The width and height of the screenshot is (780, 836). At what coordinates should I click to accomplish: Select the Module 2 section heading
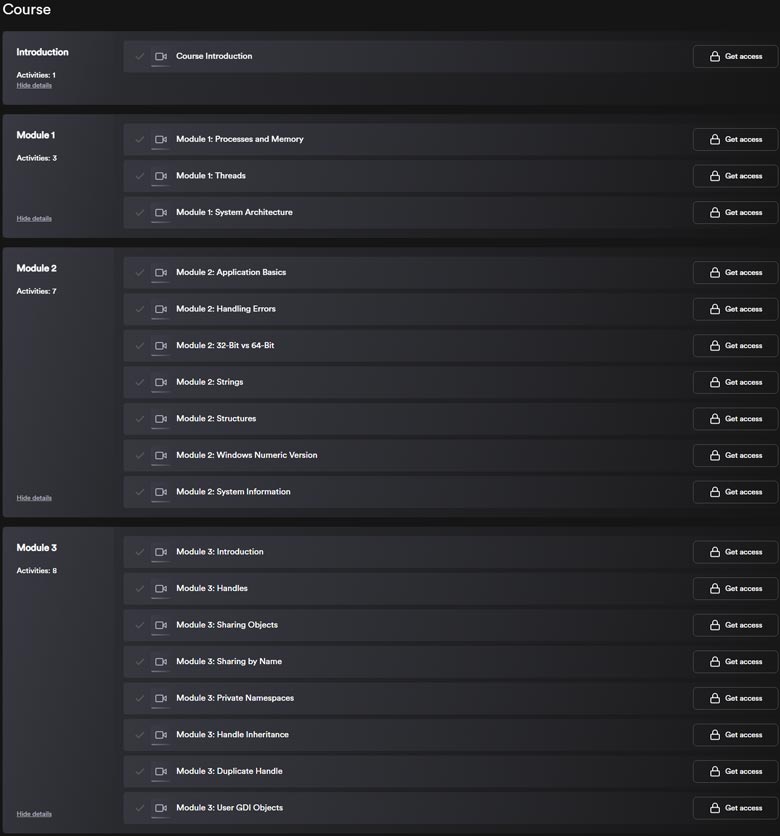point(36,268)
